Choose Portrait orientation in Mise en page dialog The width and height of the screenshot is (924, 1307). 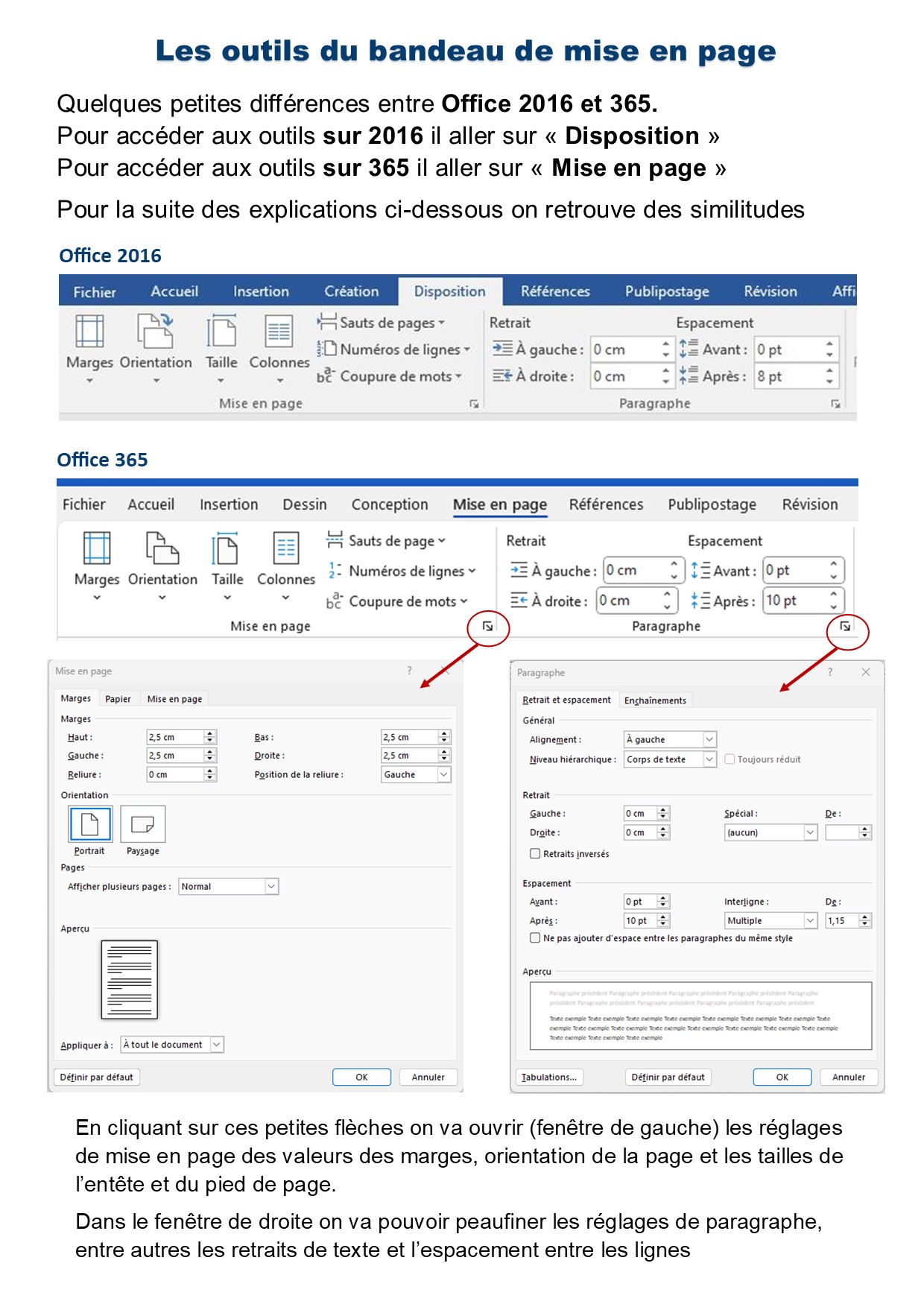pyautogui.click(x=89, y=825)
